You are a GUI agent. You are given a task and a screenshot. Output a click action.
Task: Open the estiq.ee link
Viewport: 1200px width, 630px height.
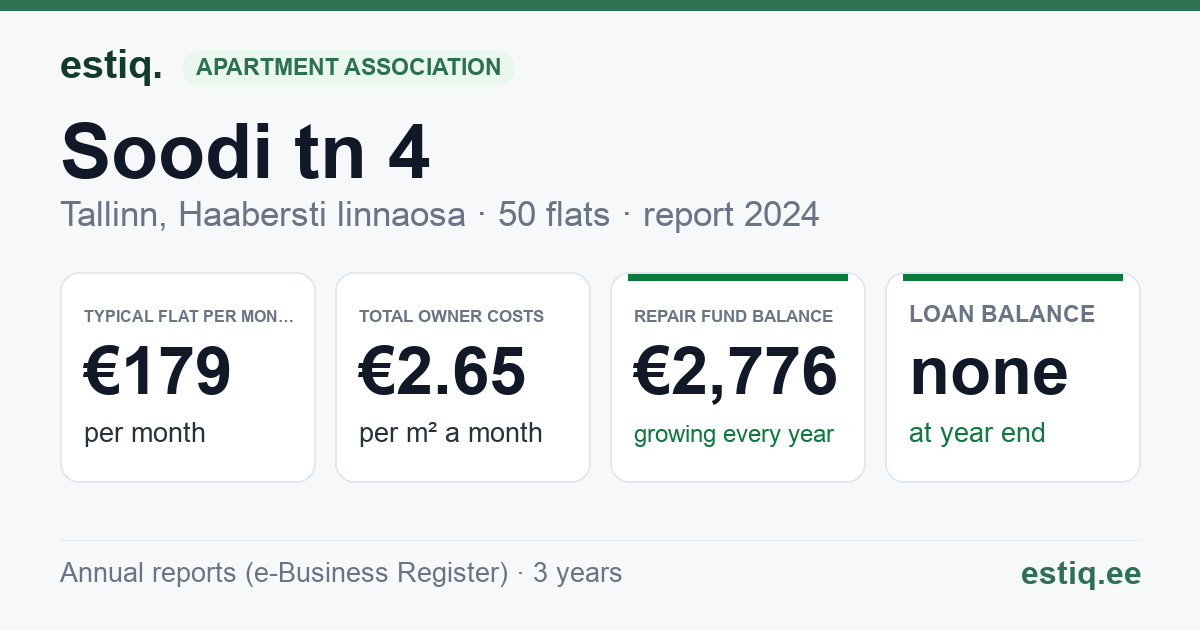pos(1080,573)
